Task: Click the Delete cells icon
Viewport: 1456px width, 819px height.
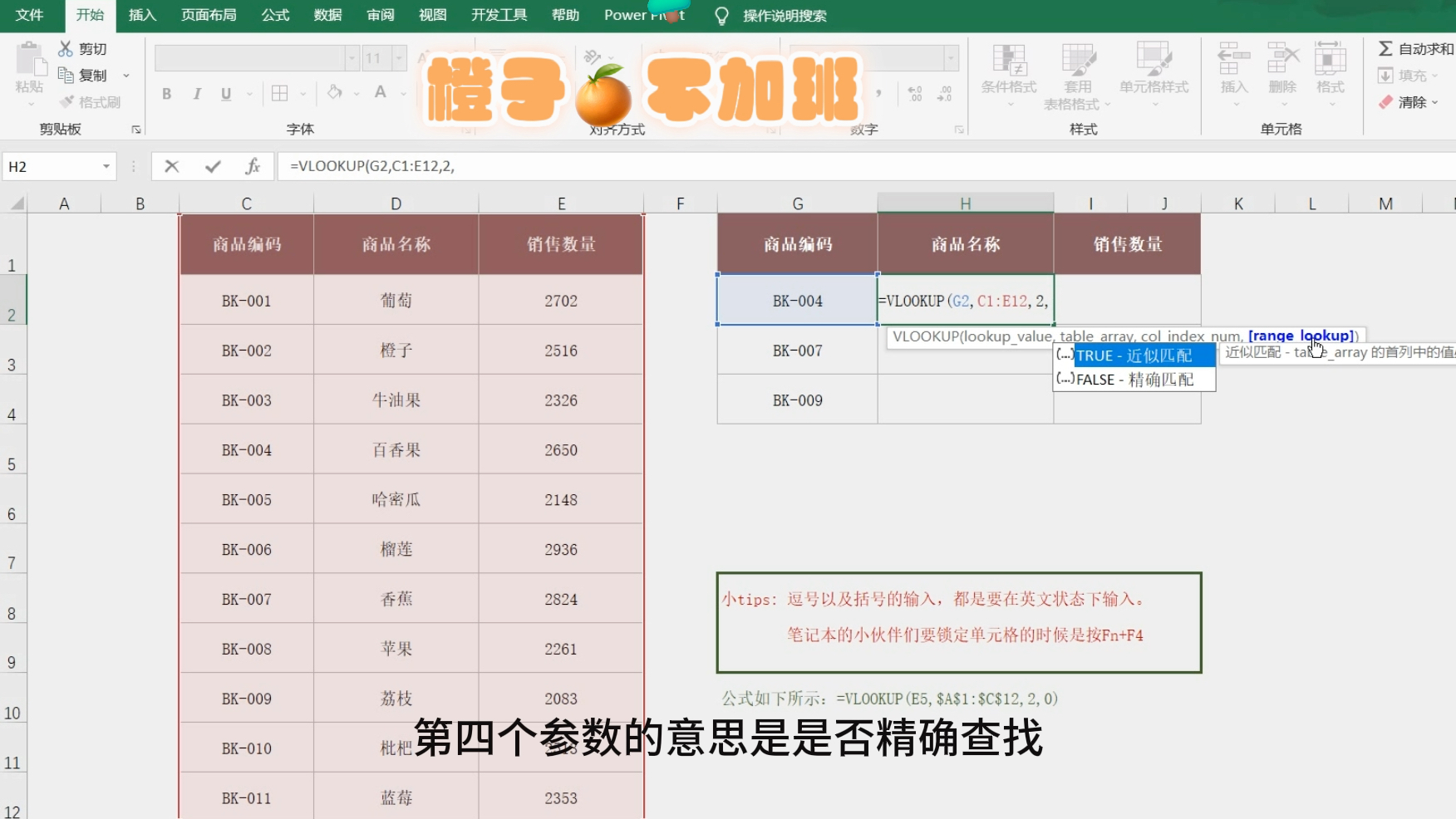Action: pos(1282,60)
